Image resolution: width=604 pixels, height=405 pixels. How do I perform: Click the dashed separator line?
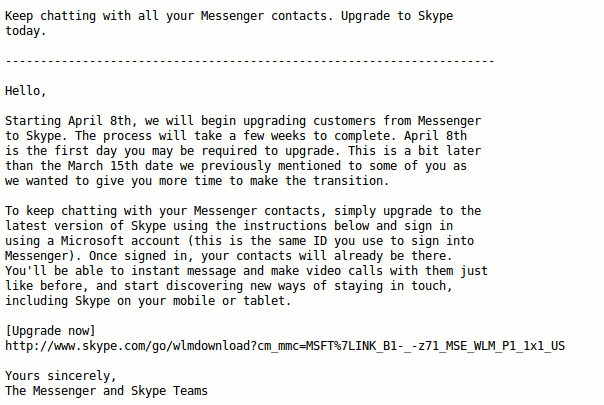(250, 61)
